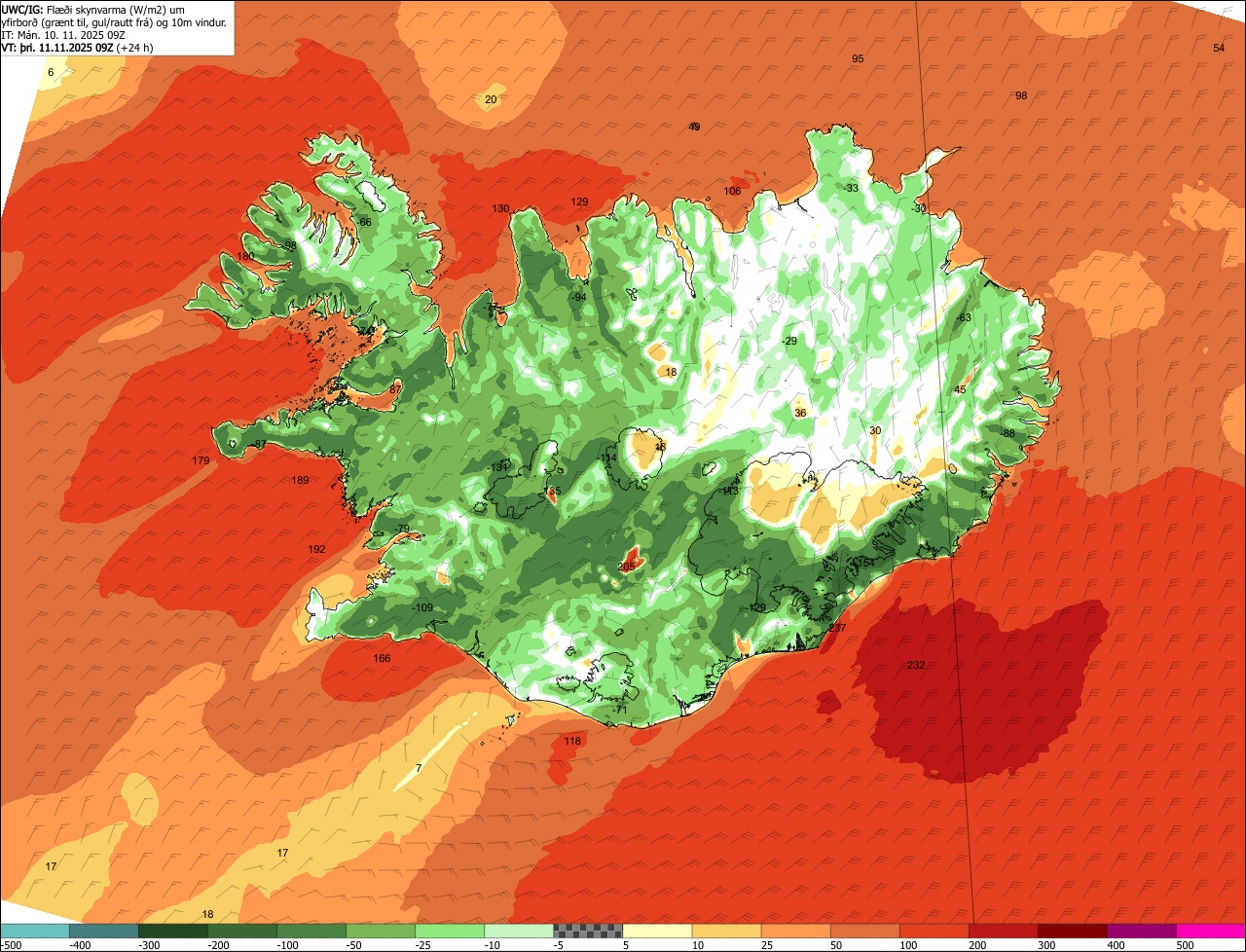Click the value 237 on the southeast coast
Image resolution: width=1246 pixels, height=952 pixels.
tap(837, 628)
